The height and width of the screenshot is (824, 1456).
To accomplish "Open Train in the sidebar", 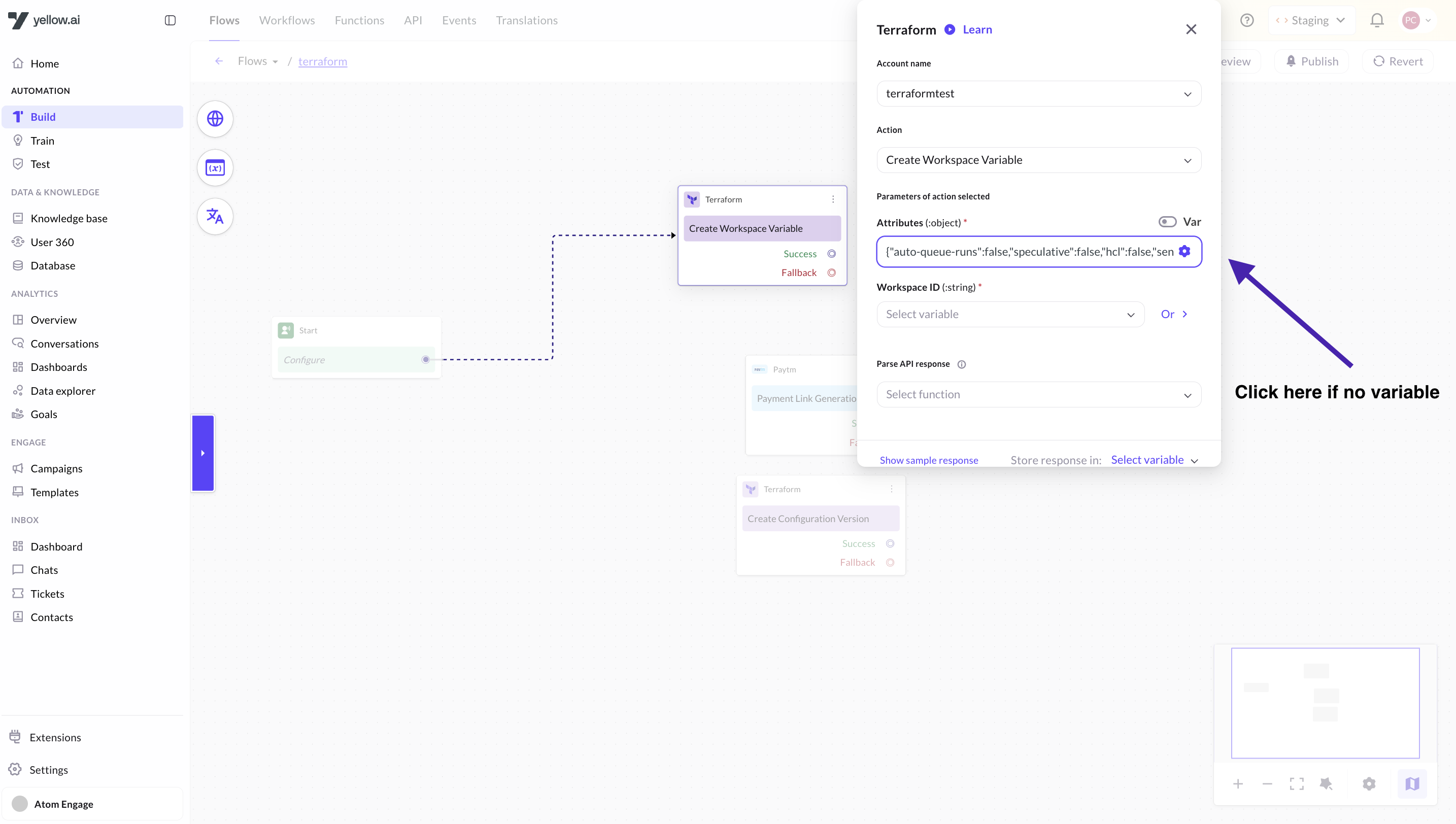I will [93, 141].
